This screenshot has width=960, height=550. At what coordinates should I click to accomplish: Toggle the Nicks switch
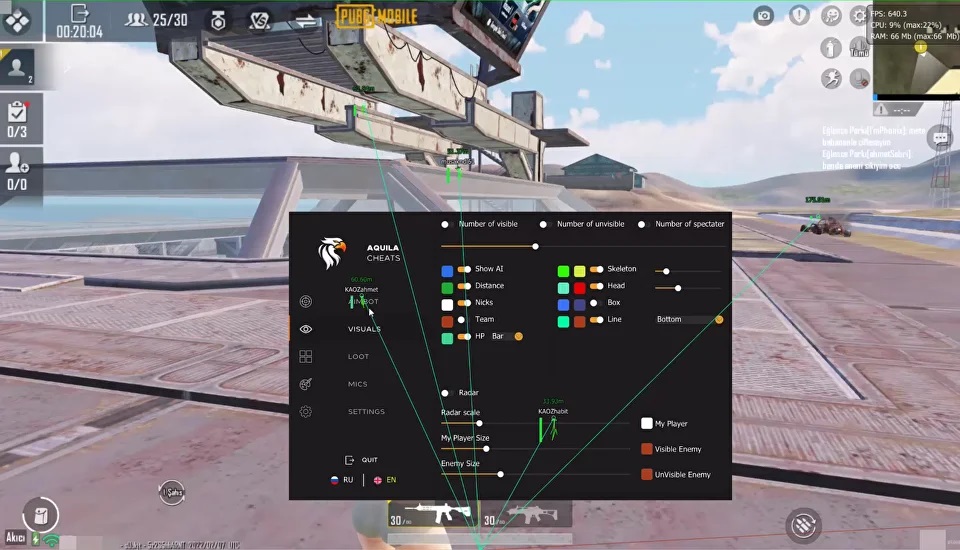pyautogui.click(x=464, y=303)
